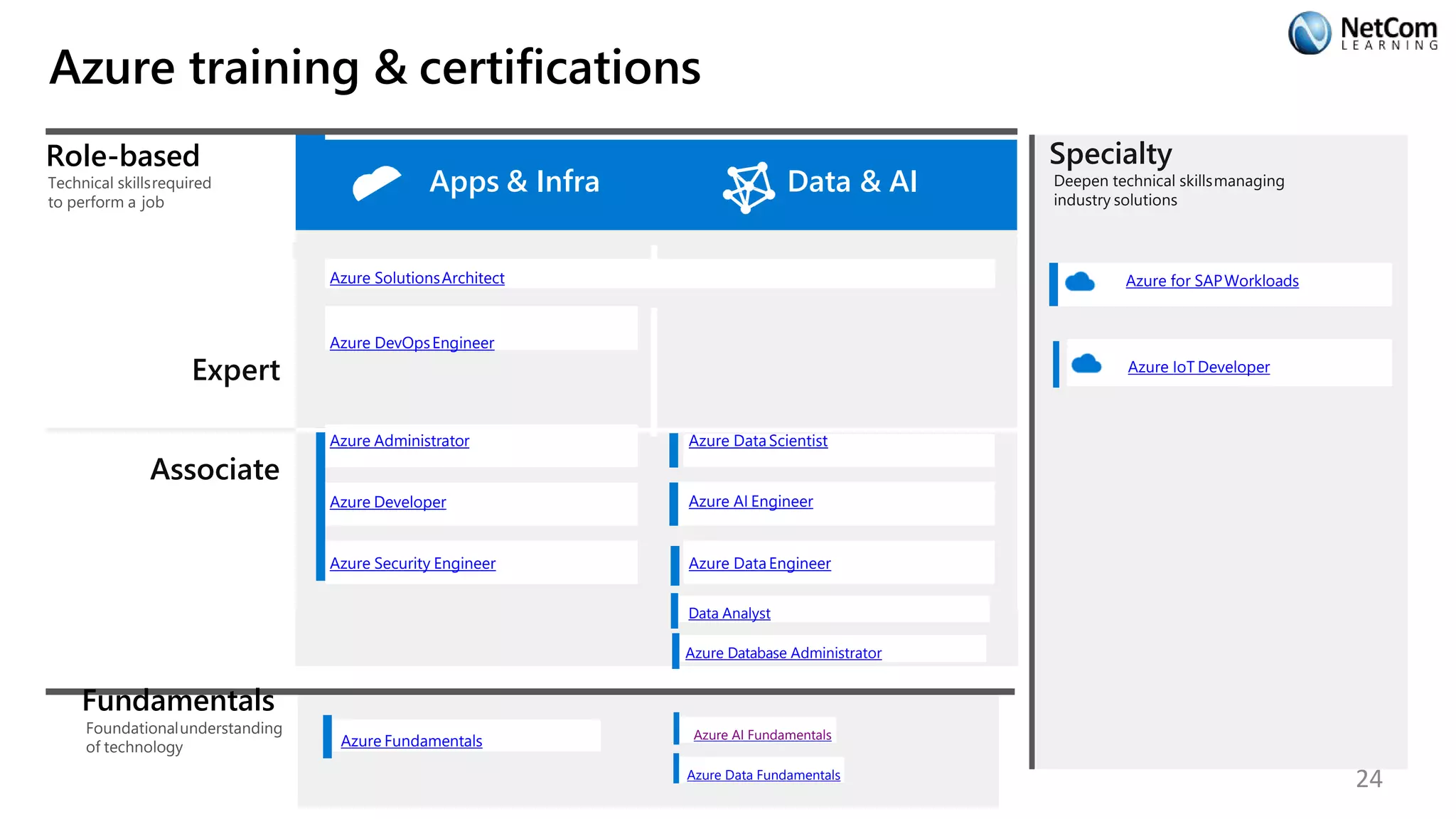This screenshot has width=1456, height=819.
Task: Click the network graph icon beside Data & AI
Action: pos(748,188)
